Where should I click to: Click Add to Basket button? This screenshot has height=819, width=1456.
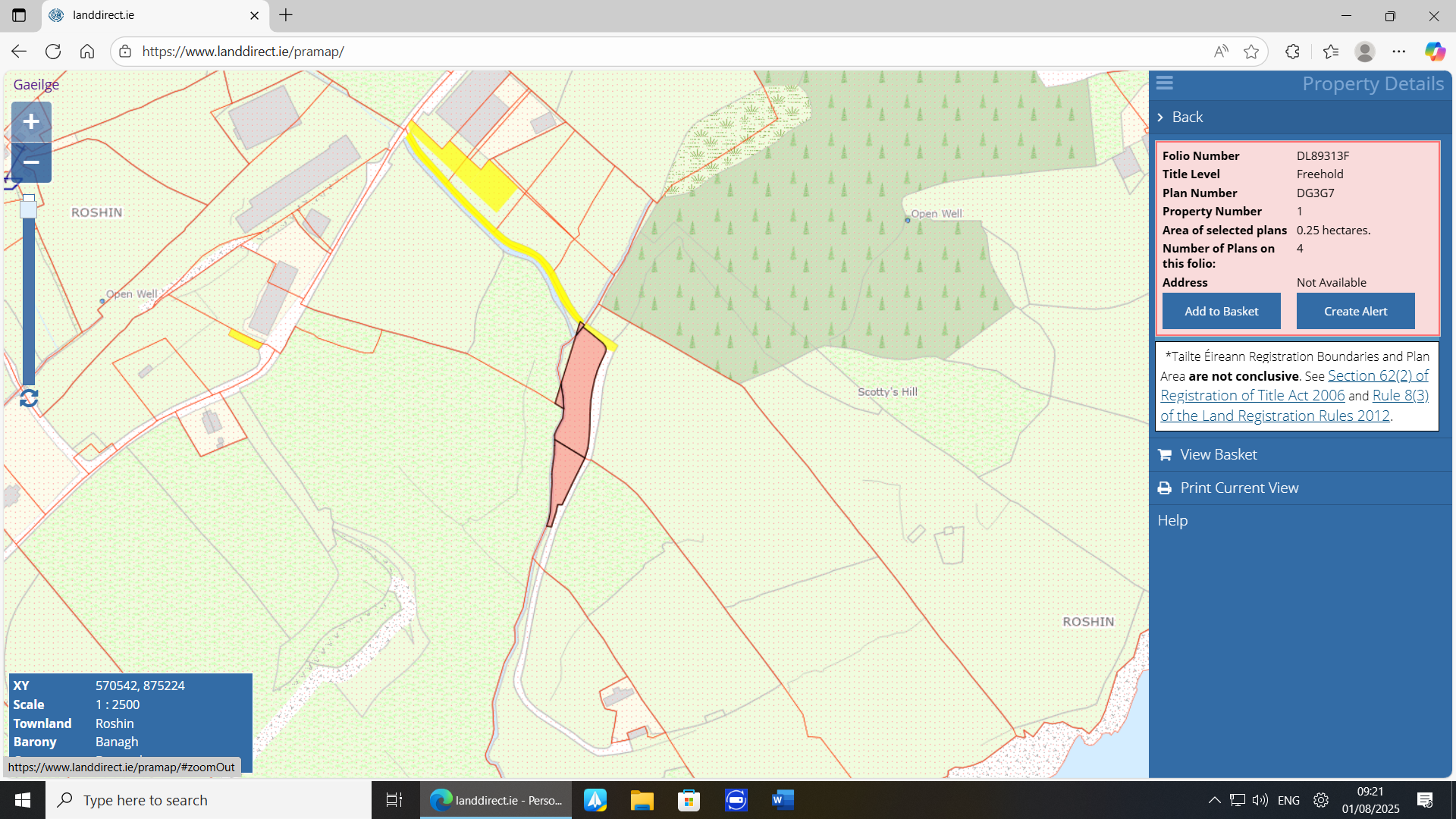(x=1221, y=312)
